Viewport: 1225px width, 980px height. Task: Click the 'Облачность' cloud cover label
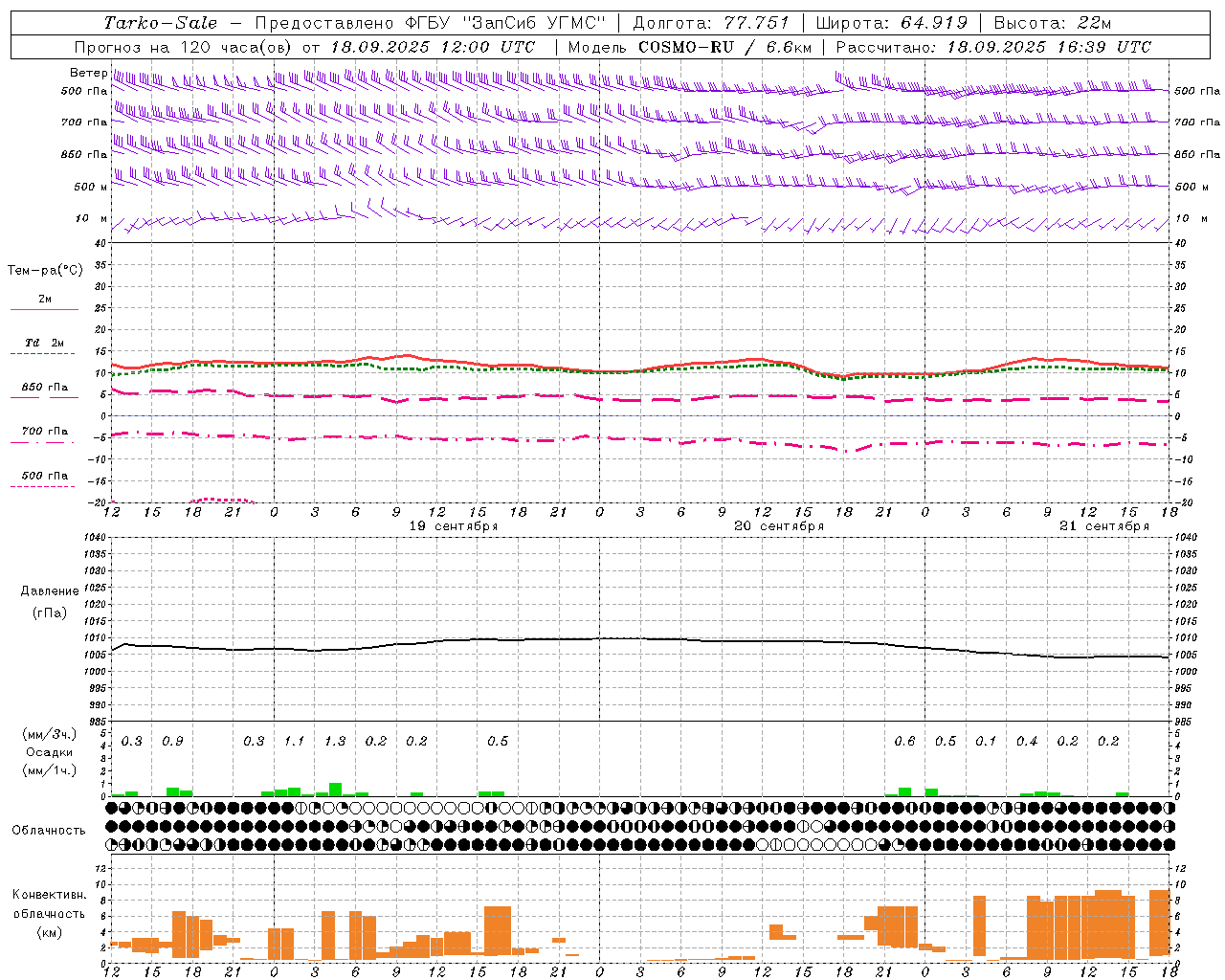point(49,831)
